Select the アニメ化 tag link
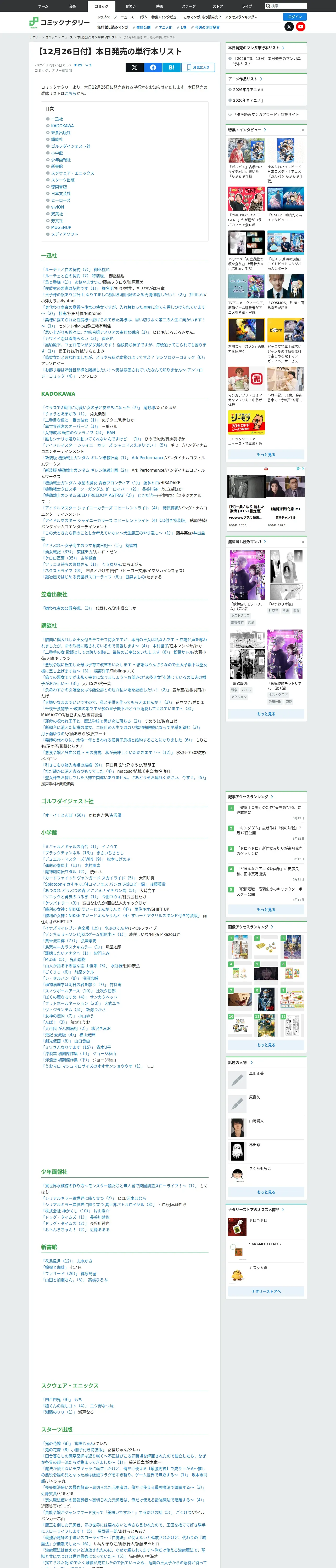The image size is (336, 1568). pos(164,27)
